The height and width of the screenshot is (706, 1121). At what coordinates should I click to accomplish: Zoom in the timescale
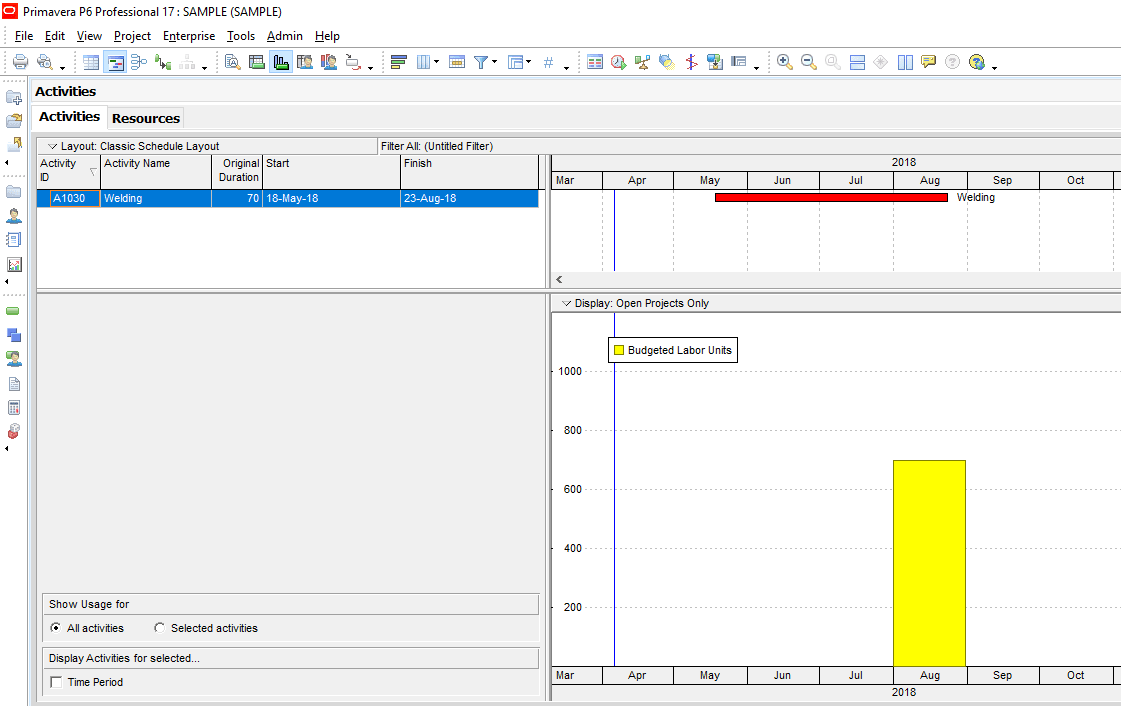(784, 62)
